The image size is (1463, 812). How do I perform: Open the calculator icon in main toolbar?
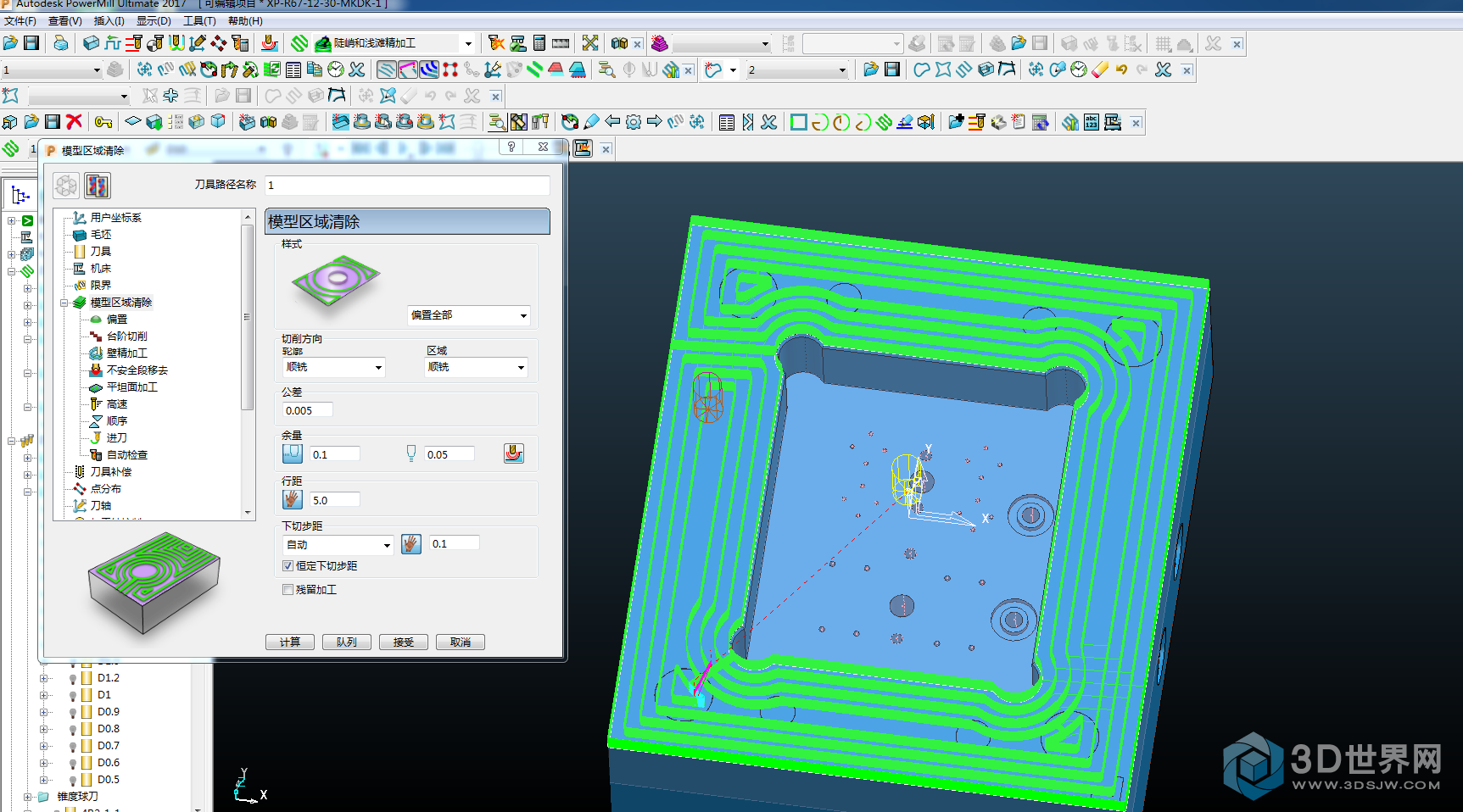click(539, 43)
